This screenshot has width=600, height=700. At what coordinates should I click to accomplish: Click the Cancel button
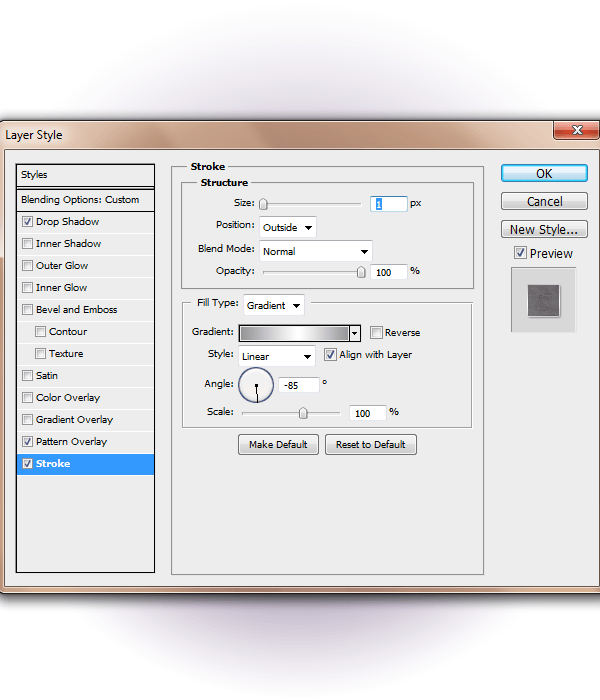(x=544, y=201)
